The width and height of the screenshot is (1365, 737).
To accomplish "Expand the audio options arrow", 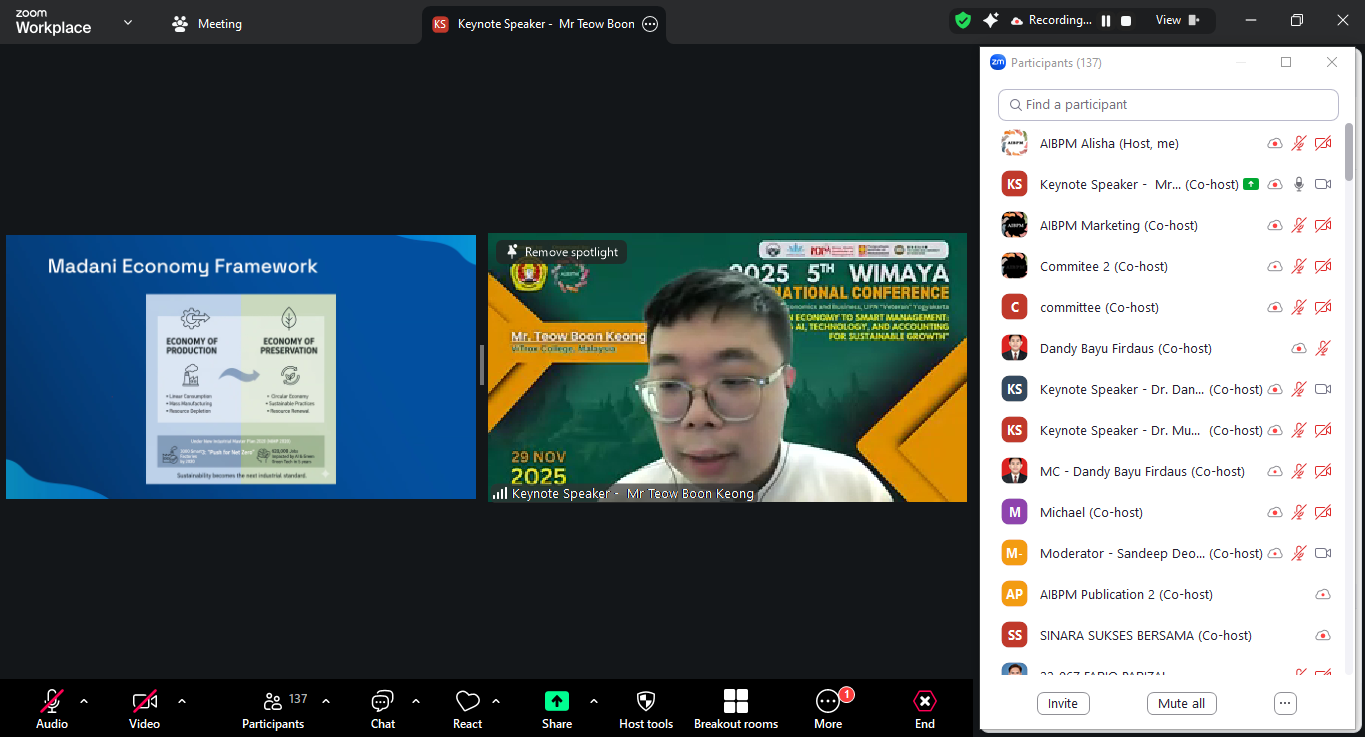I will coord(84,701).
